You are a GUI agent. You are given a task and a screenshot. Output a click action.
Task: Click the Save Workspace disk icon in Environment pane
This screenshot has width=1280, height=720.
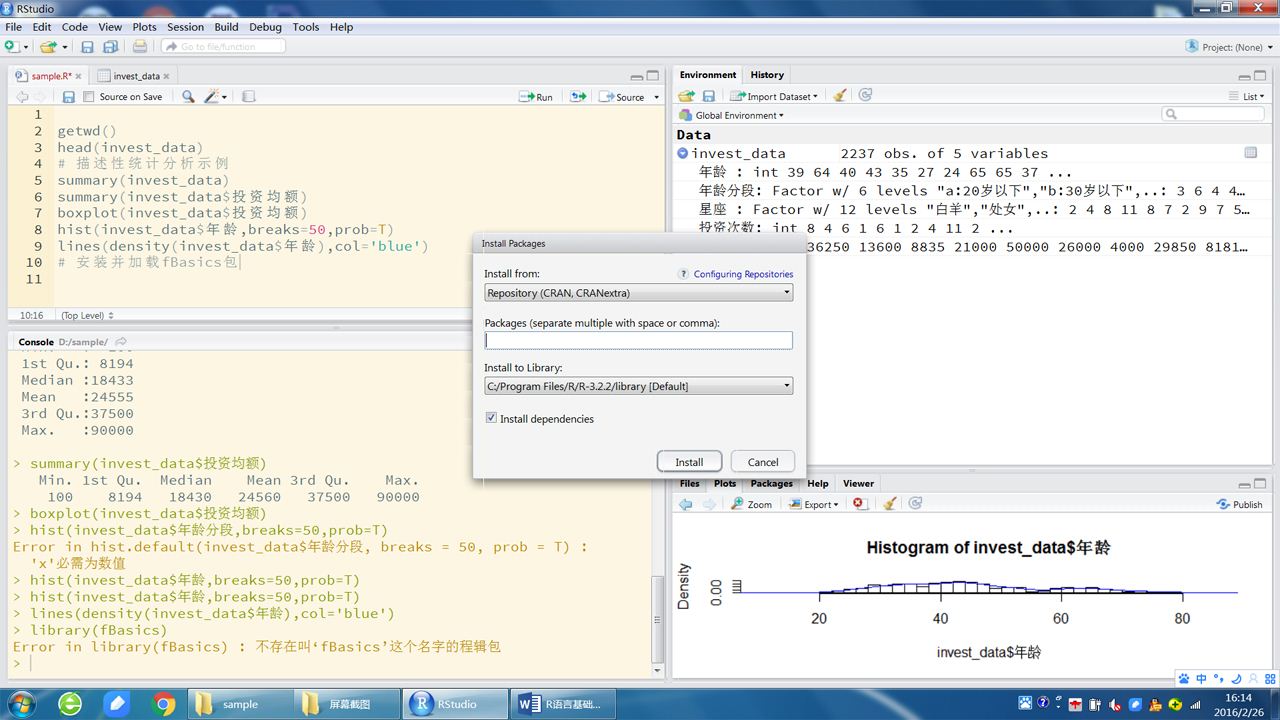708,96
